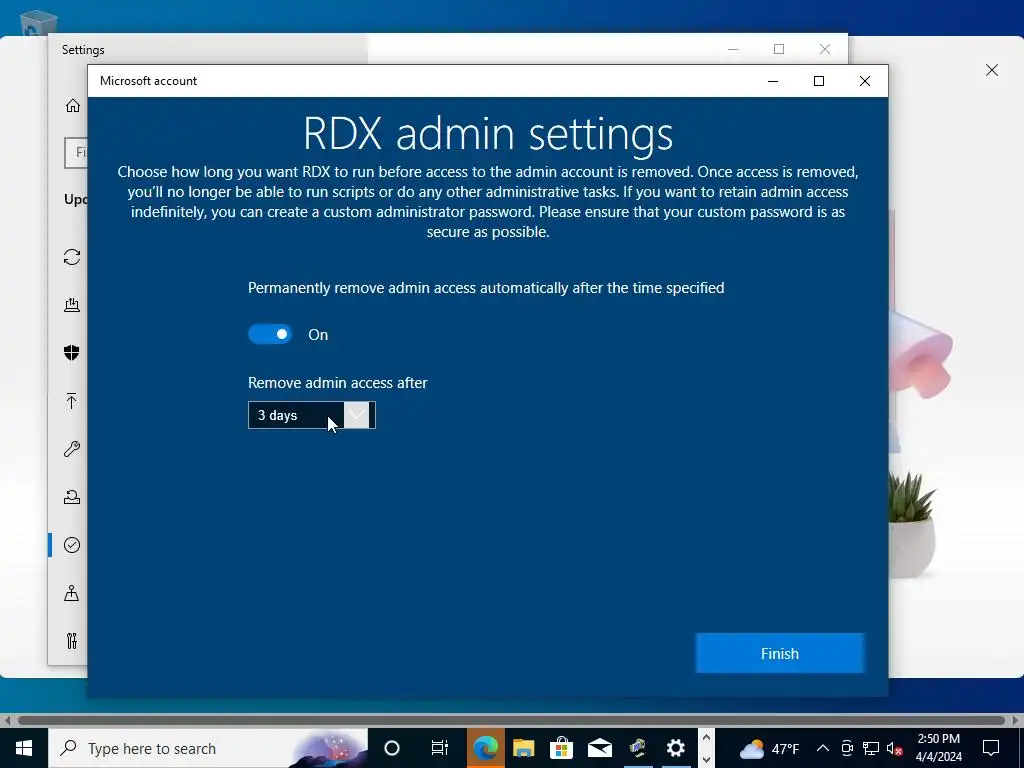Open the Windows Start menu
This screenshot has width=1024, height=768.
24,748
